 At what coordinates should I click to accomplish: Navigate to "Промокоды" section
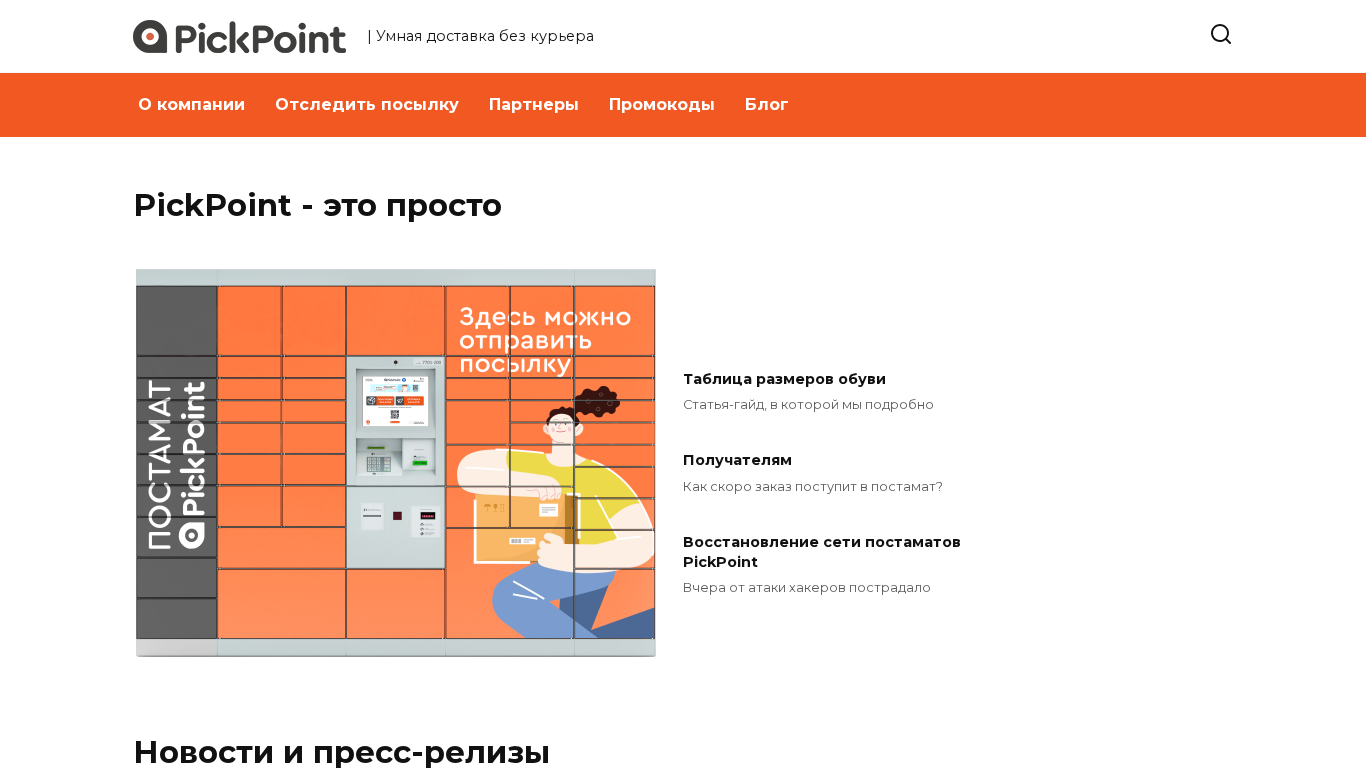[x=662, y=105]
